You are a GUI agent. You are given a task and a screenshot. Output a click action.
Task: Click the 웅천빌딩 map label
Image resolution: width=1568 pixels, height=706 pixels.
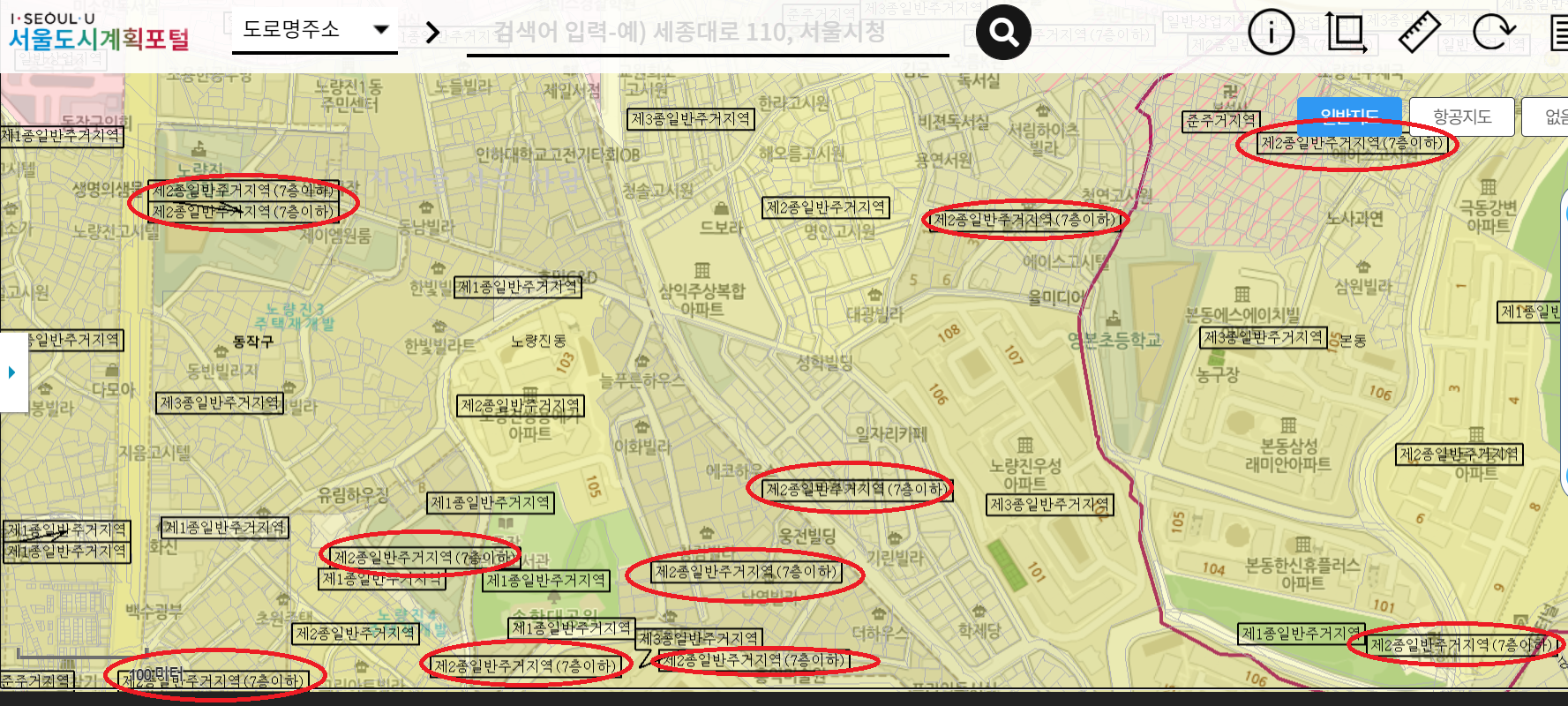point(807,536)
